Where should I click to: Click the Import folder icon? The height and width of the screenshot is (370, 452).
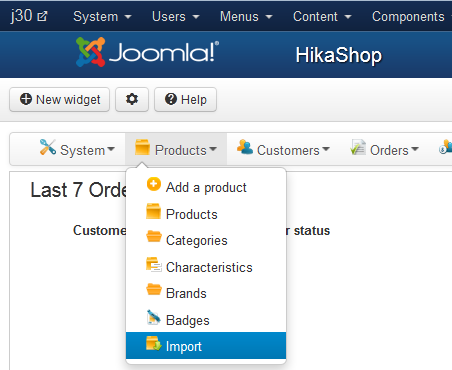154,344
